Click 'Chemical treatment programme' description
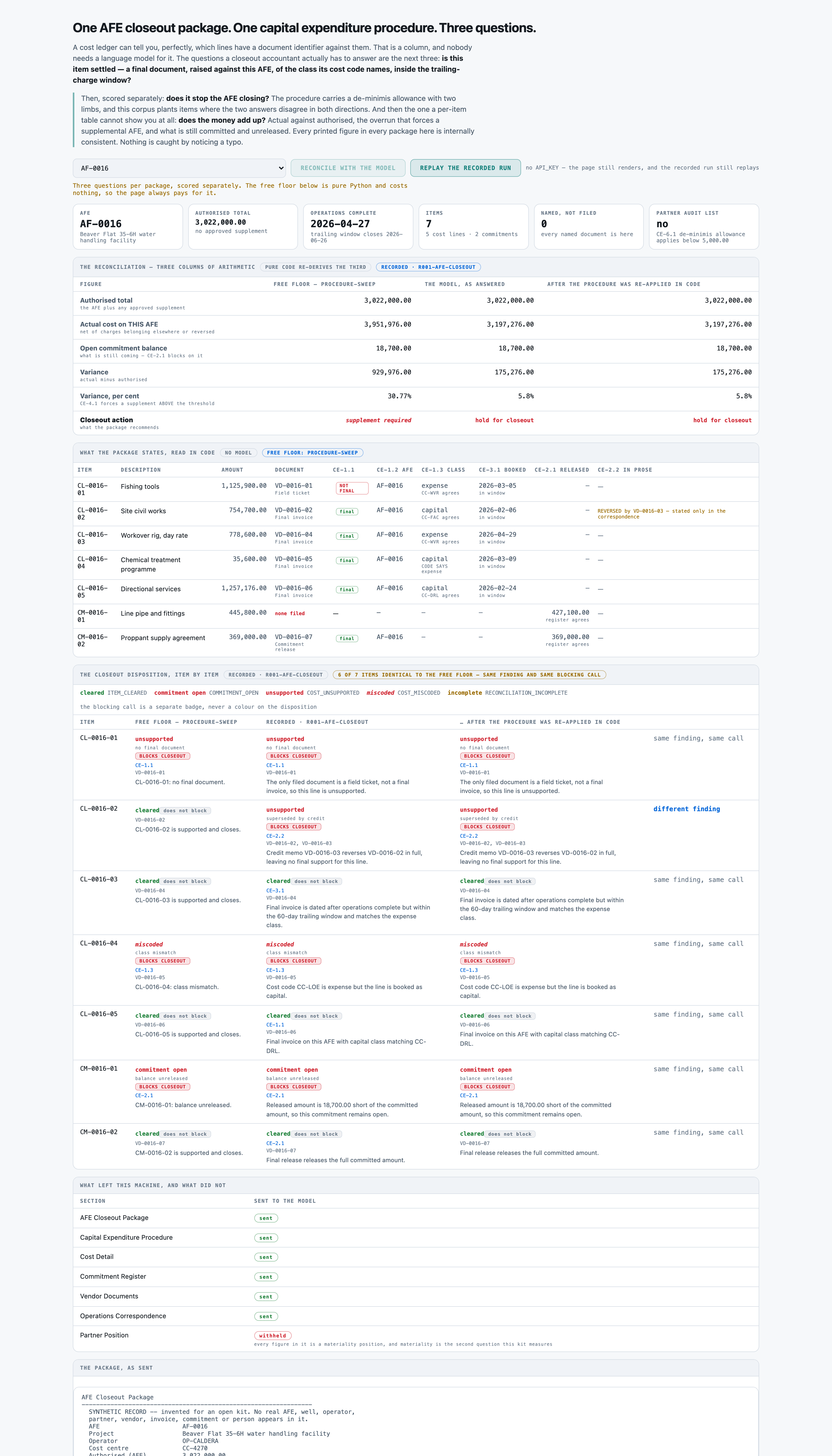Screen dimensions: 832x1456 pos(150,564)
